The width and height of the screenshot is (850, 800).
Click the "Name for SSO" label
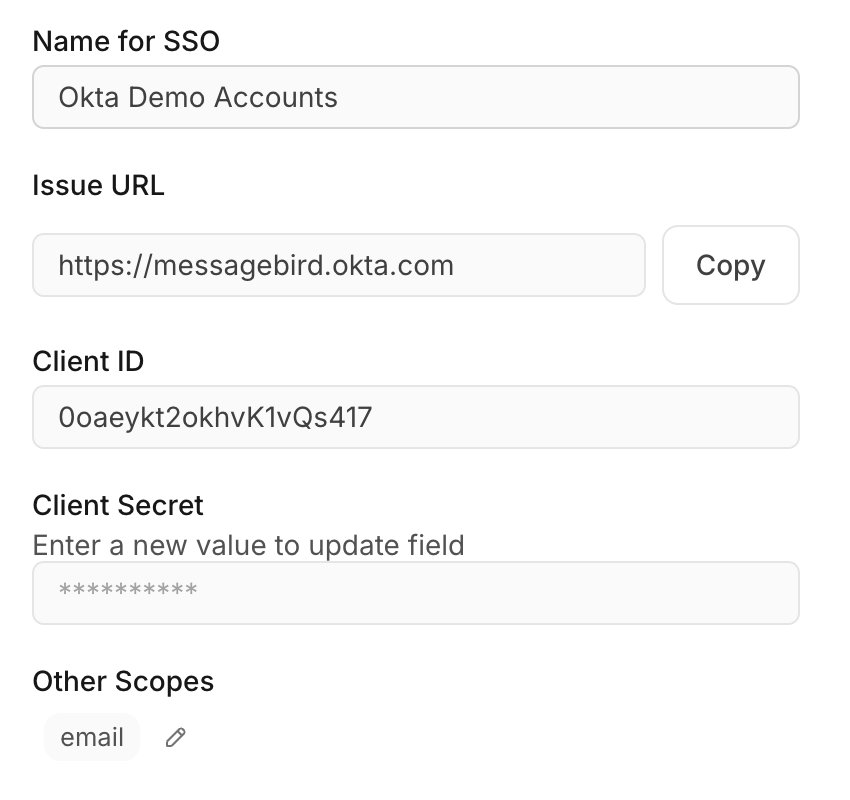pos(126,41)
